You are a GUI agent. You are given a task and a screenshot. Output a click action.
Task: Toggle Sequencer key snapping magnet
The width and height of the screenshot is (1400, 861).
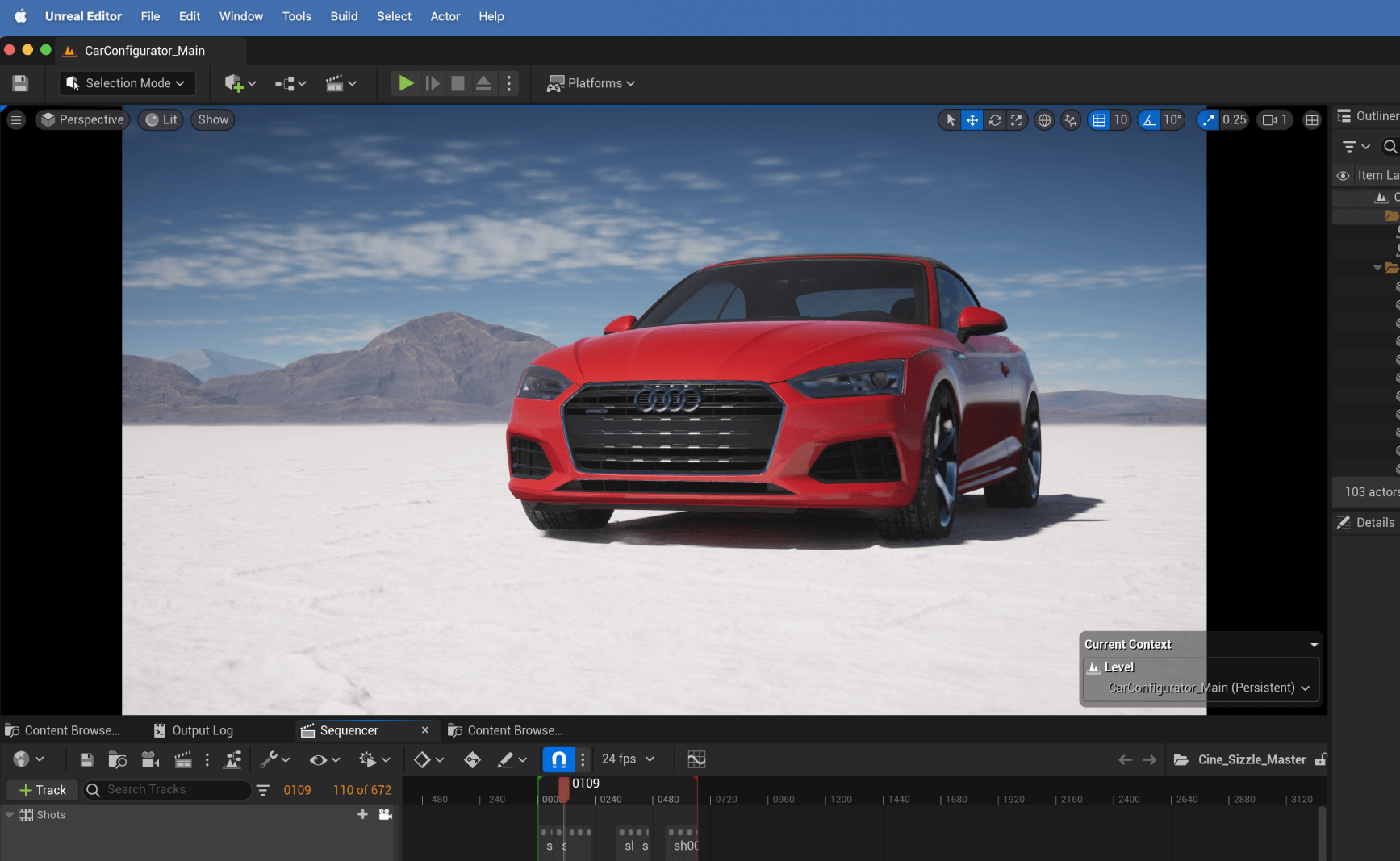coord(558,759)
